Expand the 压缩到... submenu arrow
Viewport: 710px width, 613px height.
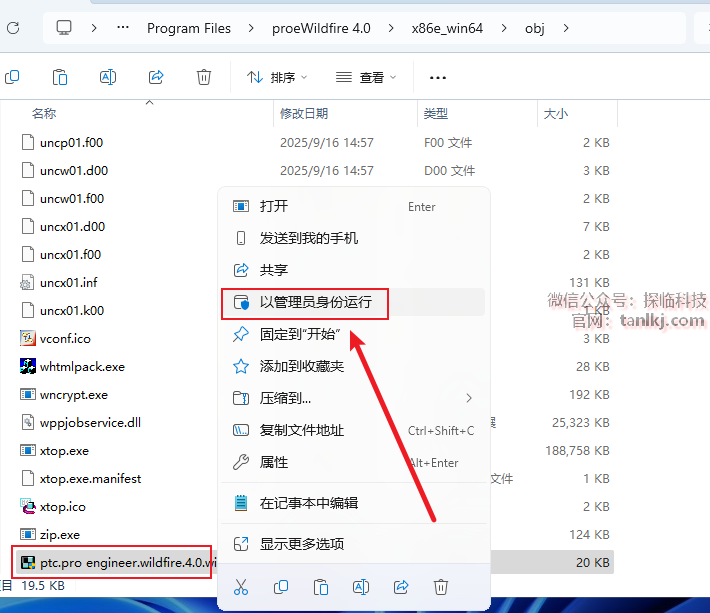coord(469,398)
